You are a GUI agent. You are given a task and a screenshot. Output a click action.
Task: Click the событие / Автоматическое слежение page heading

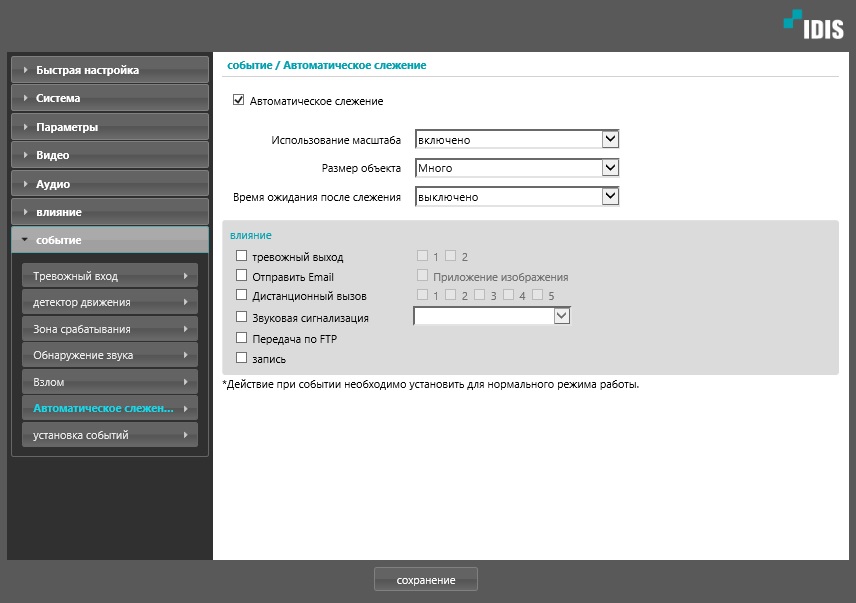(x=326, y=65)
